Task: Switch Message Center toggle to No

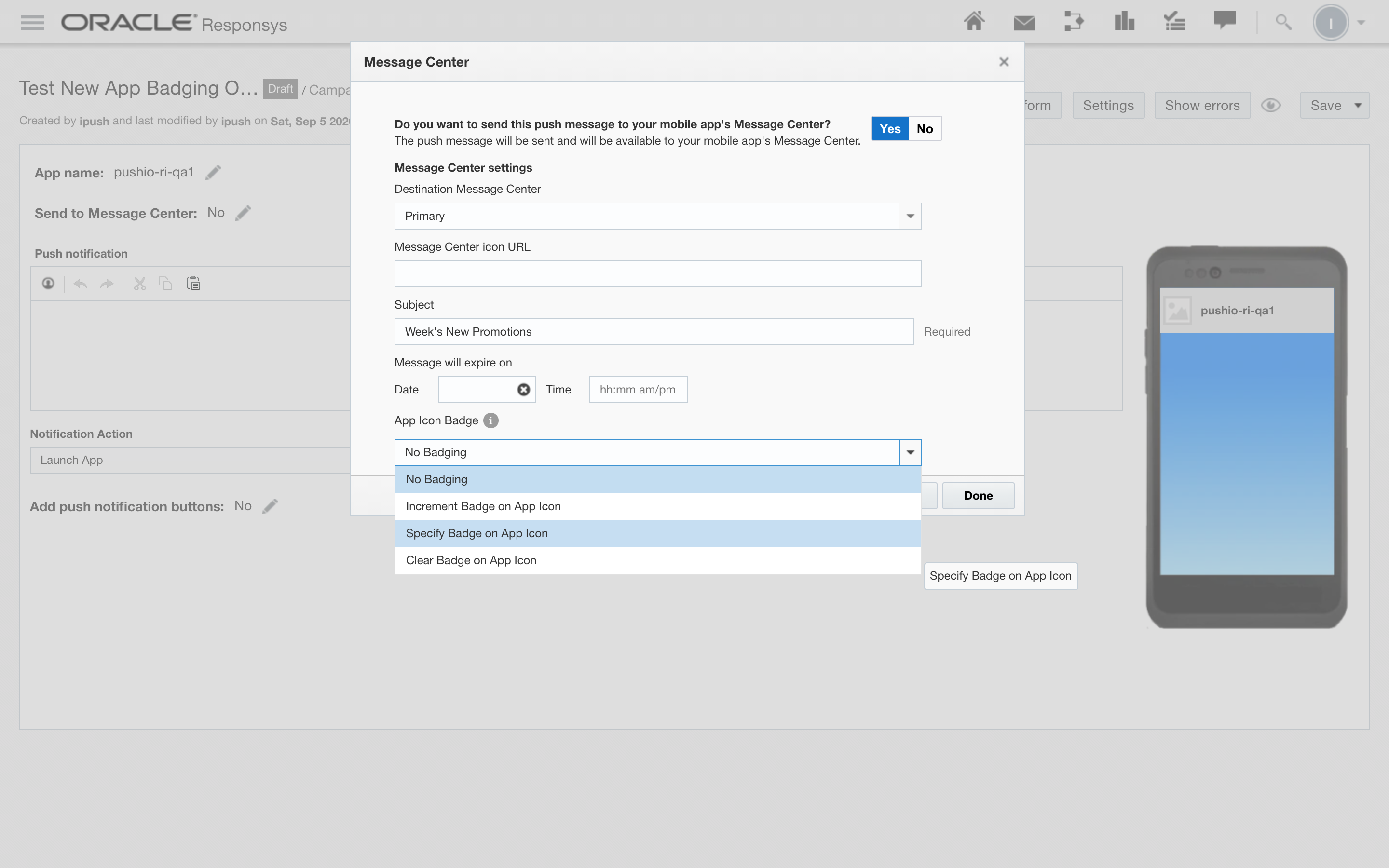Action: tap(924, 129)
